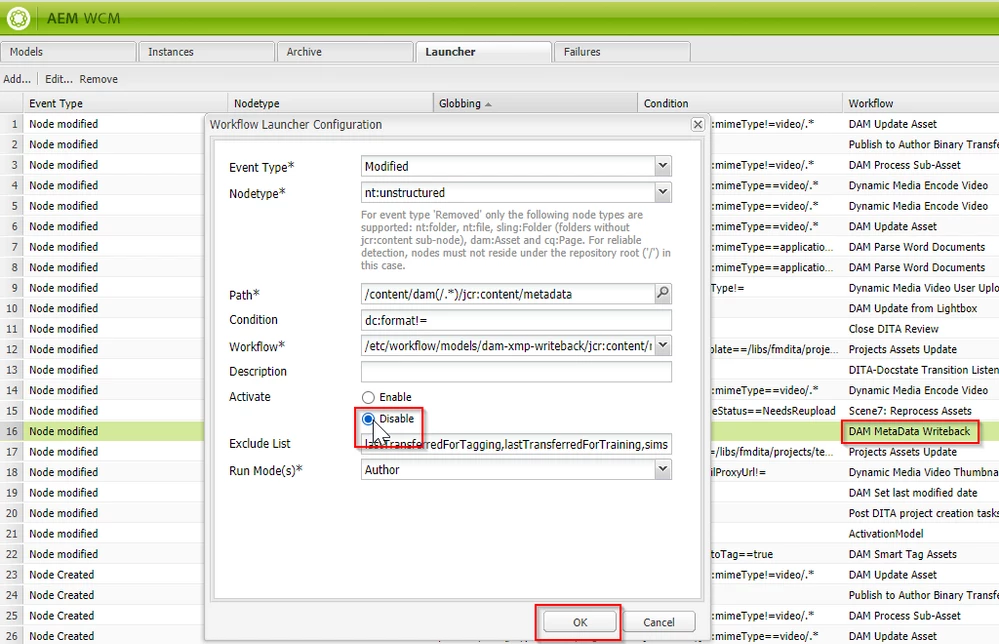Viewport: 999px width, 644px height.
Task: Click the Cancel button
Action: coord(659,622)
